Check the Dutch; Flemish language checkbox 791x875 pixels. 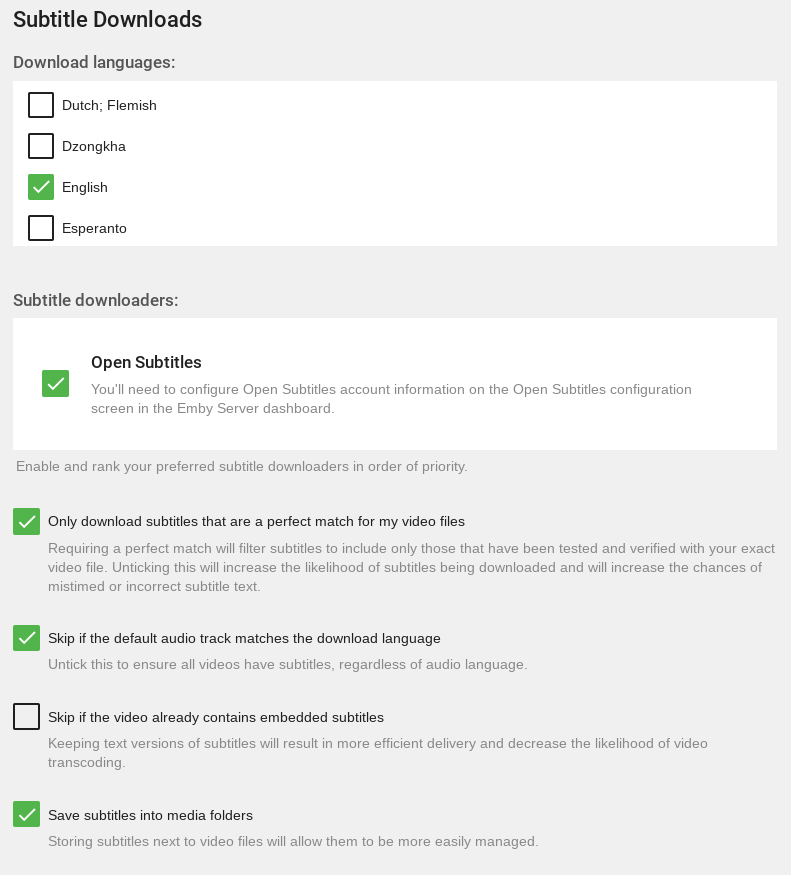pos(41,105)
